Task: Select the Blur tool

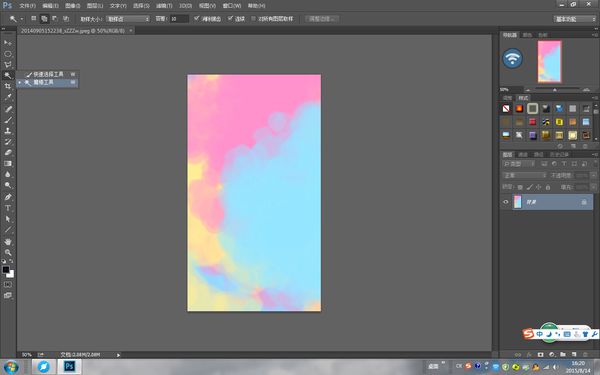Action: [8, 174]
